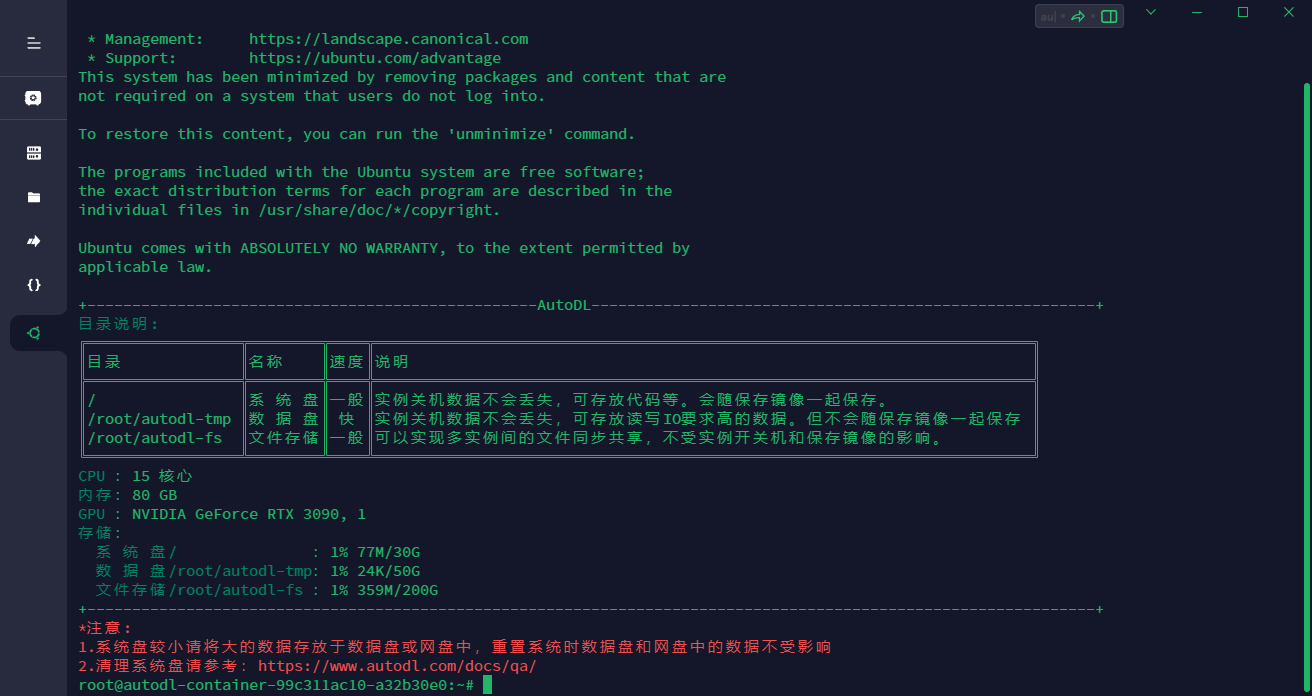Click the '1% 24K/50G' storage value

pyautogui.click(x=375, y=571)
